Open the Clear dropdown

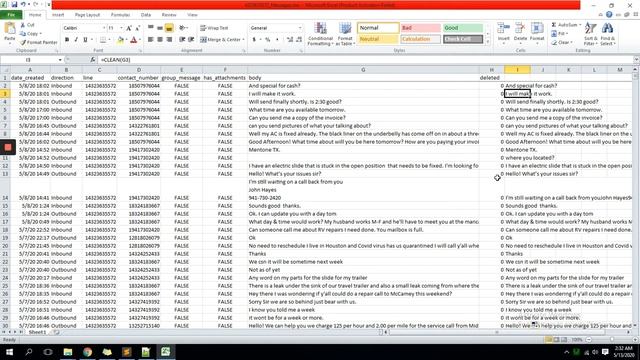(x=561, y=42)
